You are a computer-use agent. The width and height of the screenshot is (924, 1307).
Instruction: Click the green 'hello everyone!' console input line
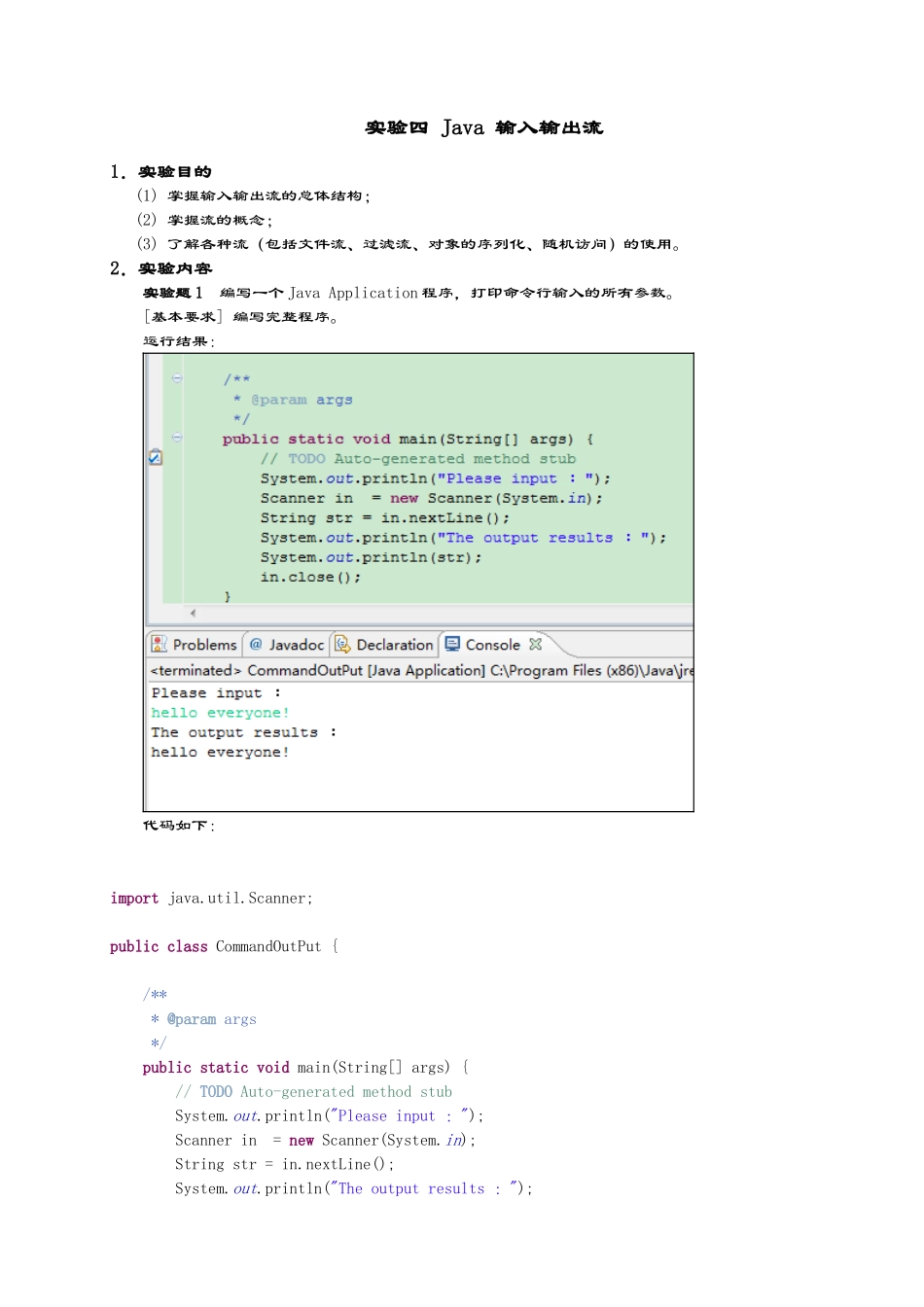tap(220, 713)
